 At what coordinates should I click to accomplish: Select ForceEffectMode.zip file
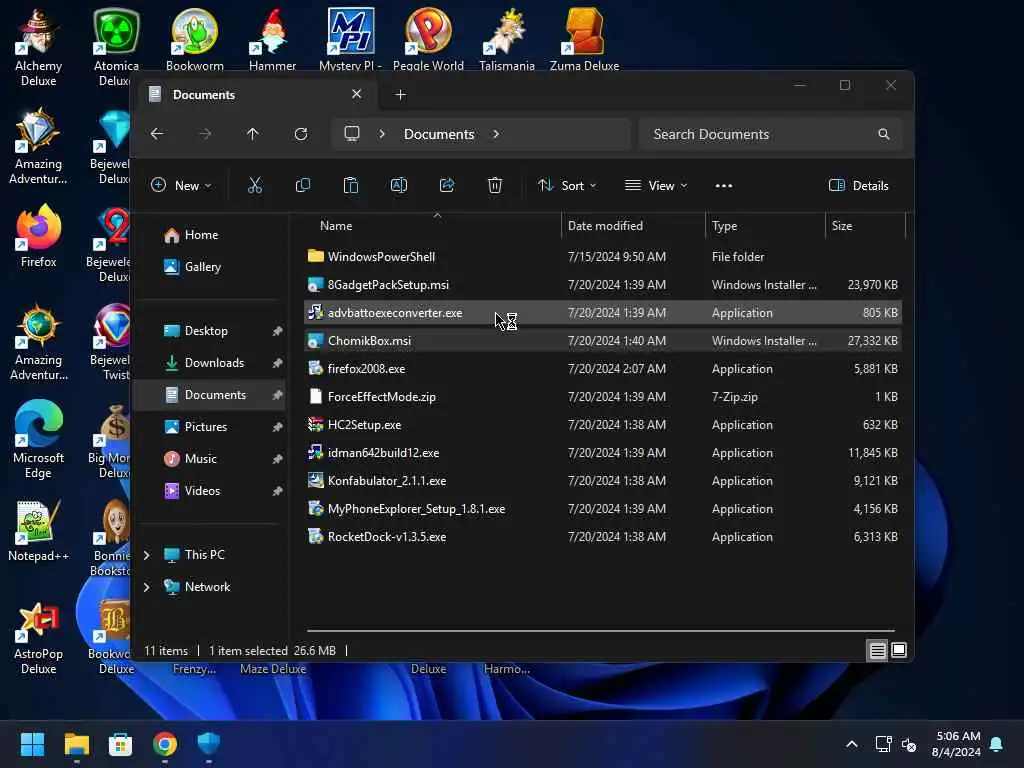602,397
